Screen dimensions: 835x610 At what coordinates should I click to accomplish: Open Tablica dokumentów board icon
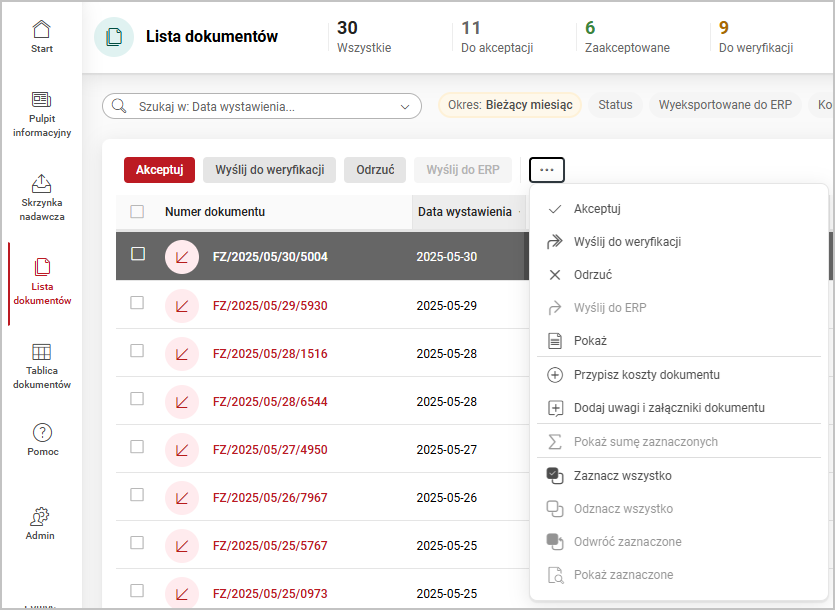coord(42,352)
